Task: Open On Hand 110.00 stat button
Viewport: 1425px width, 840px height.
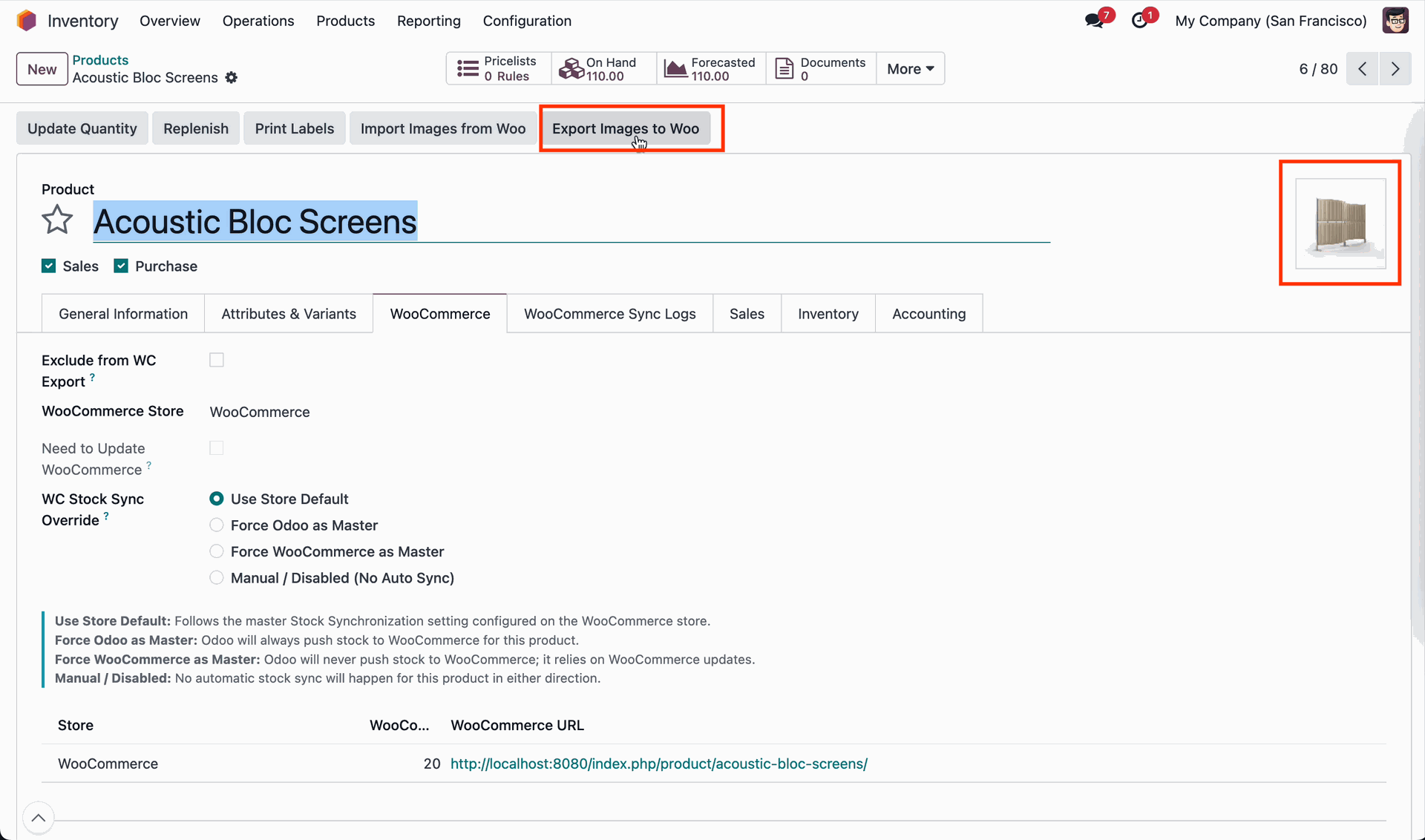Action: pyautogui.click(x=604, y=68)
